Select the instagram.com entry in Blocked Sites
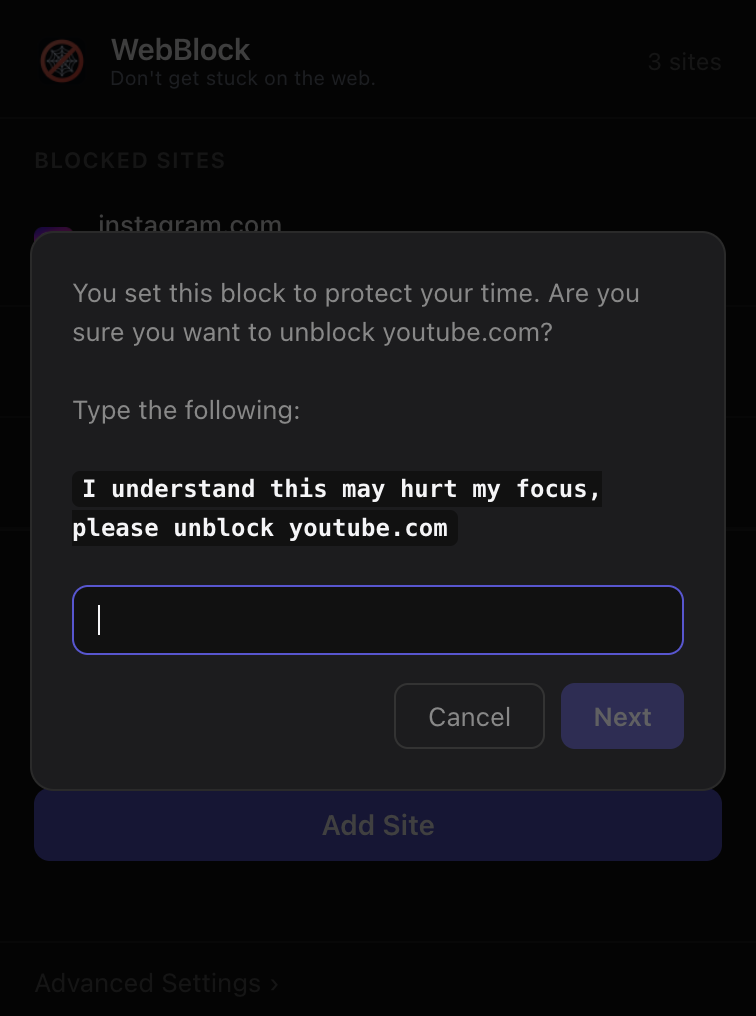Image resolution: width=756 pixels, height=1016 pixels. 189,224
